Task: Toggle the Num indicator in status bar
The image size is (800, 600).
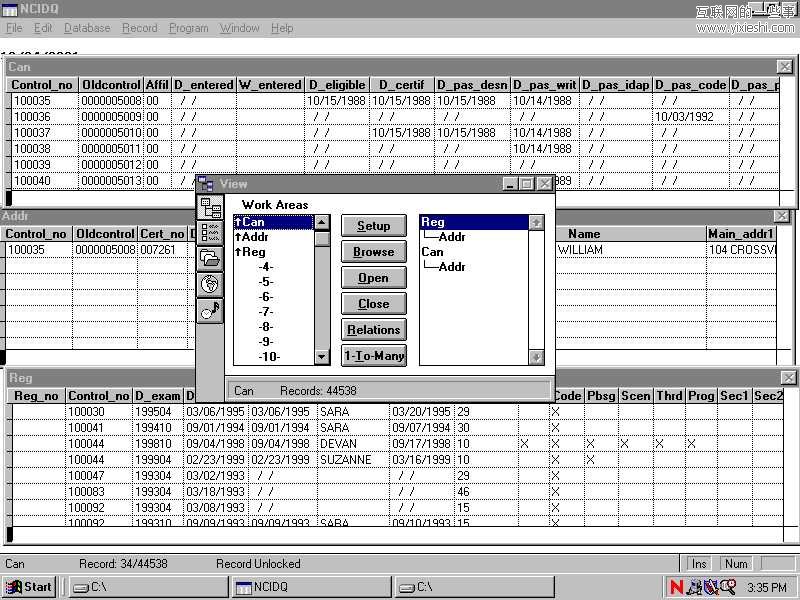Action: tap(735, 564)
